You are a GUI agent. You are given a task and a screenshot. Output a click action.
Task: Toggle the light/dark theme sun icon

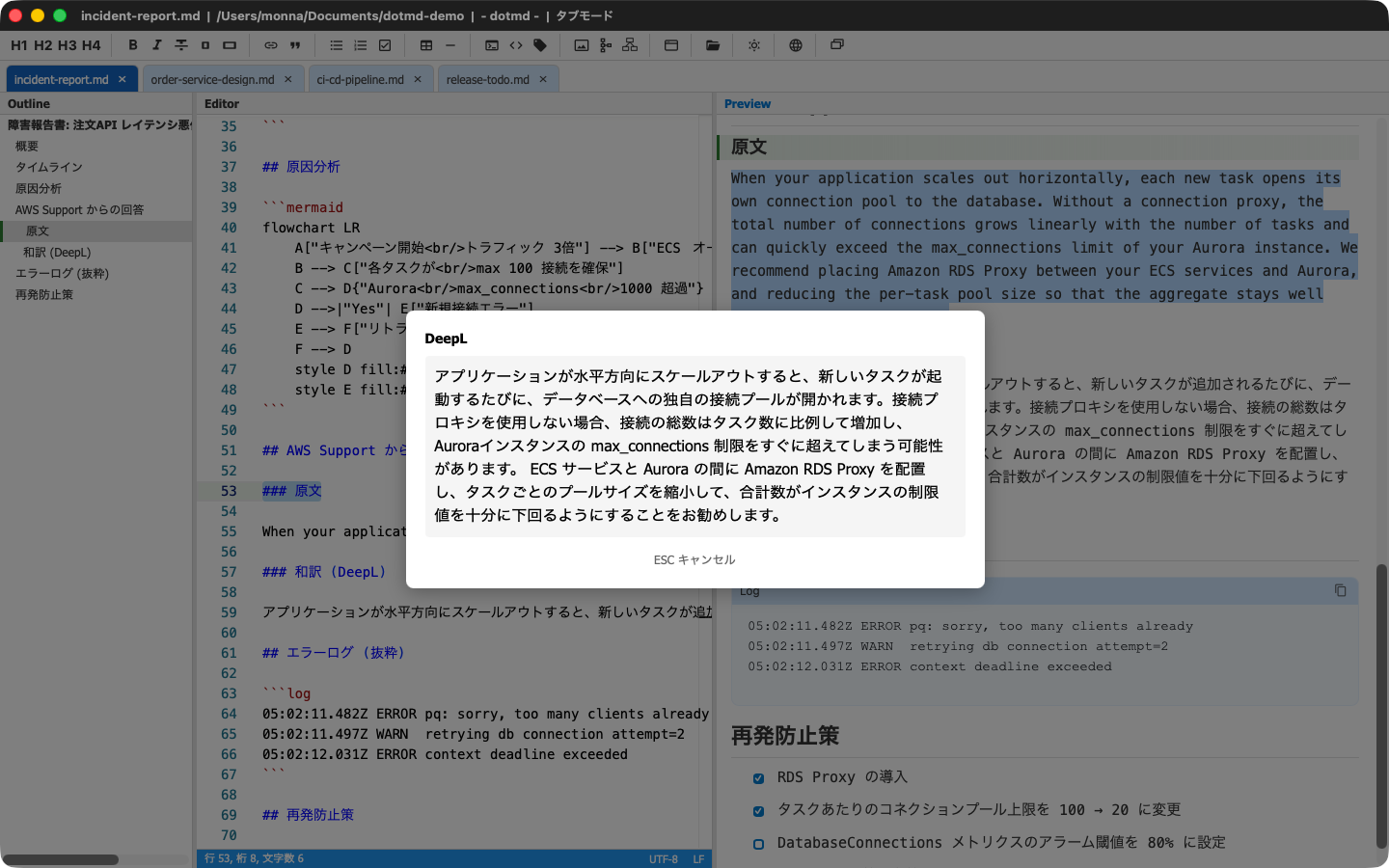point(754,45)
